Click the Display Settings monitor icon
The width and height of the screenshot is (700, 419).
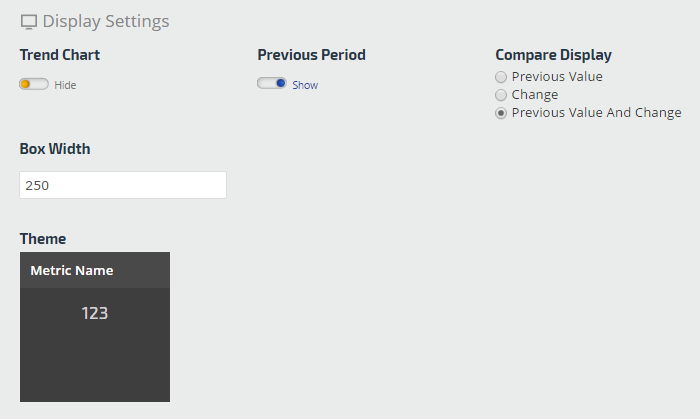[29, 21]
